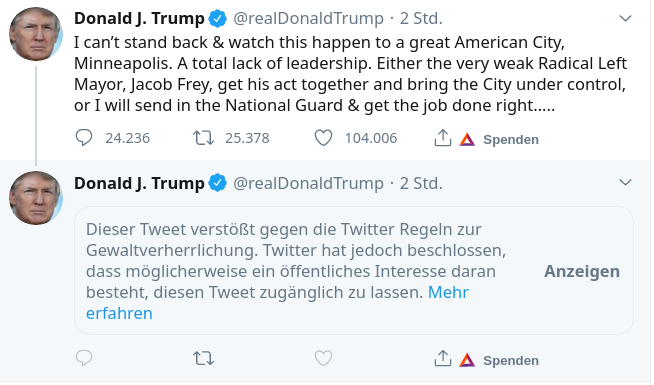
Task: Open profile picture of the second tweet
Action: 36,198
